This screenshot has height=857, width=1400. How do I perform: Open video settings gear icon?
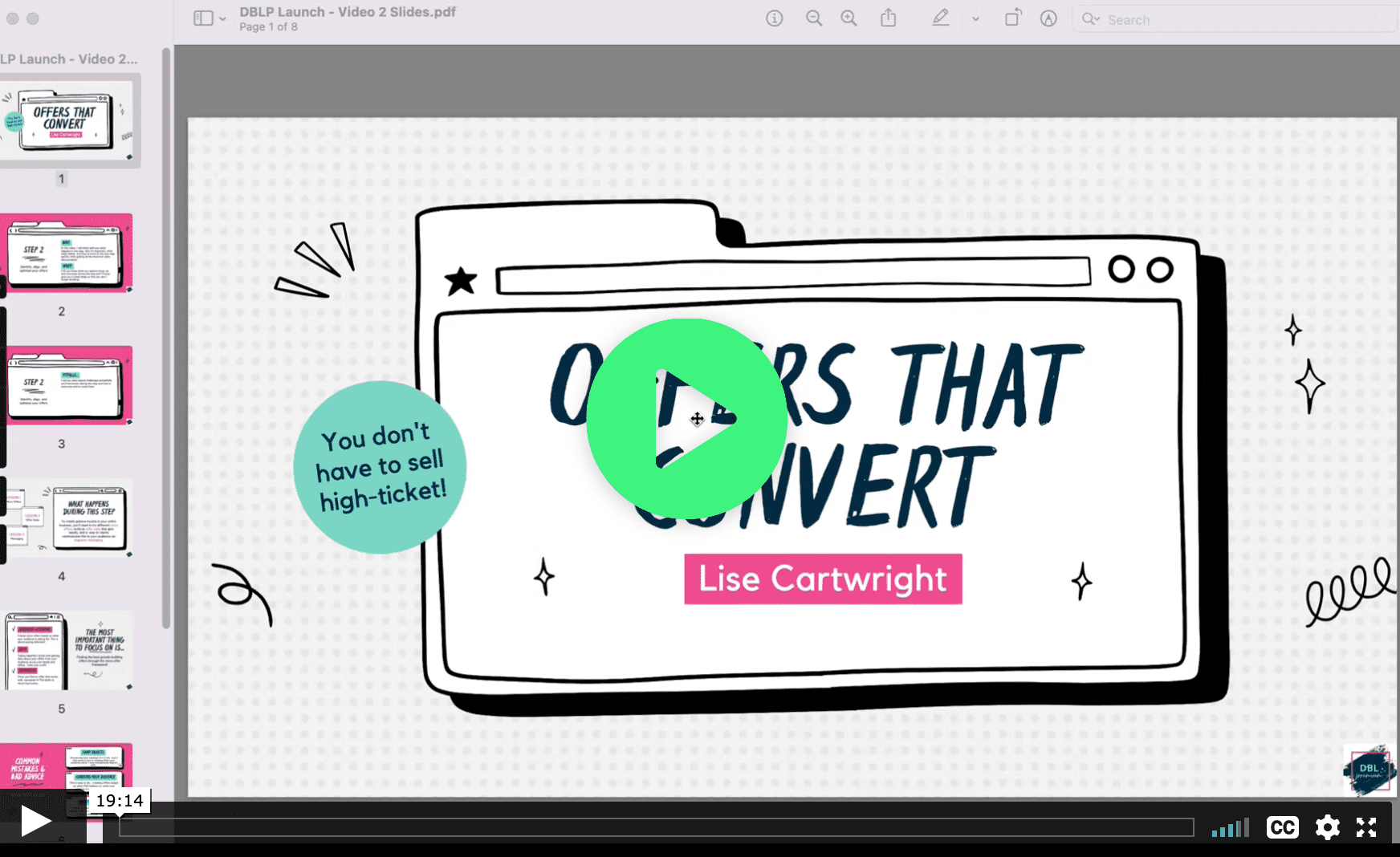tap(1327, 827)
